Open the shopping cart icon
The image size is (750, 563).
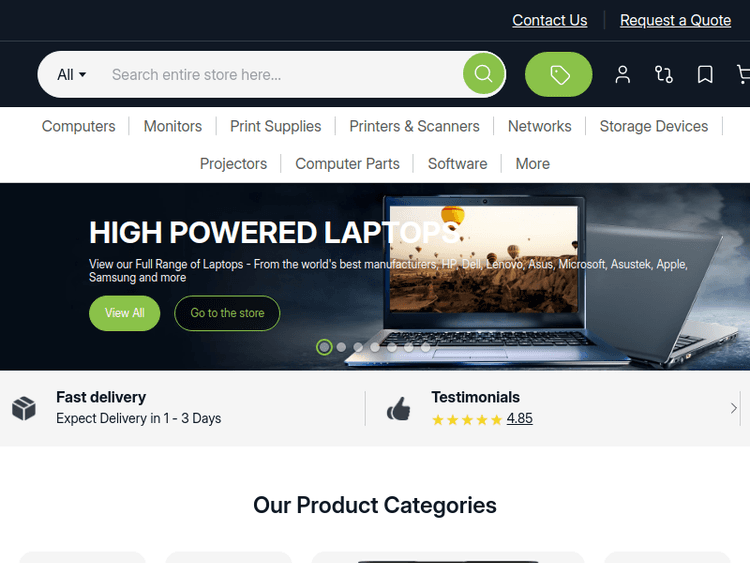[x=744, y=75]
